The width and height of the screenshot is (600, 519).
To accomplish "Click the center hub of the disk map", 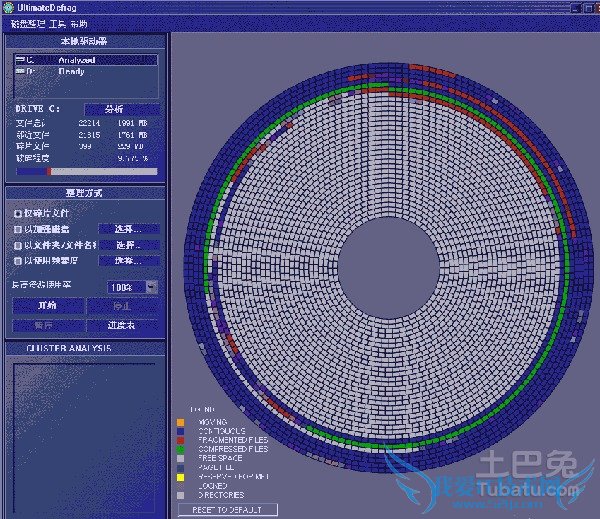I will point(389,268).
